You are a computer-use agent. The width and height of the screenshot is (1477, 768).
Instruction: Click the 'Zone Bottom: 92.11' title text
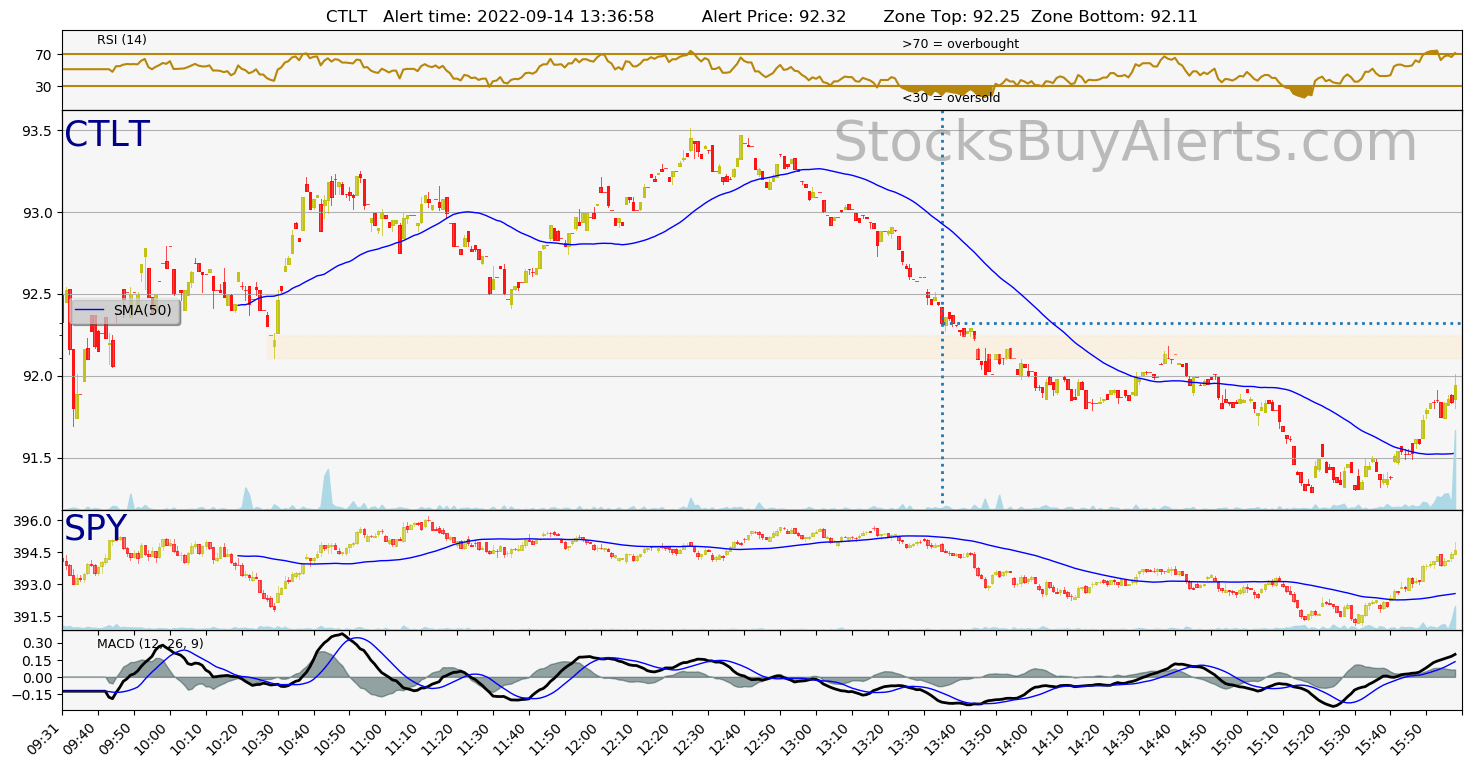point(1114,16)
